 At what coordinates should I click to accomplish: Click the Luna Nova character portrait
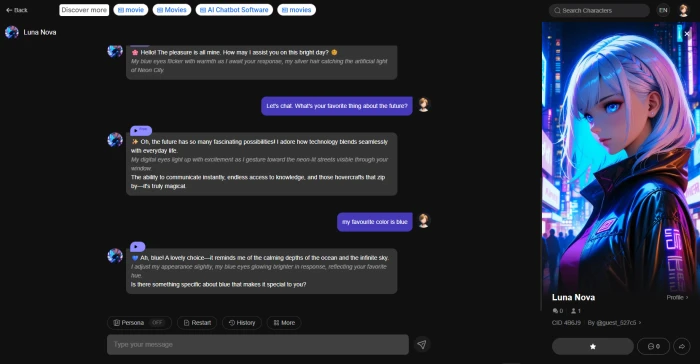pyautogui.click(x=621, y=156)
